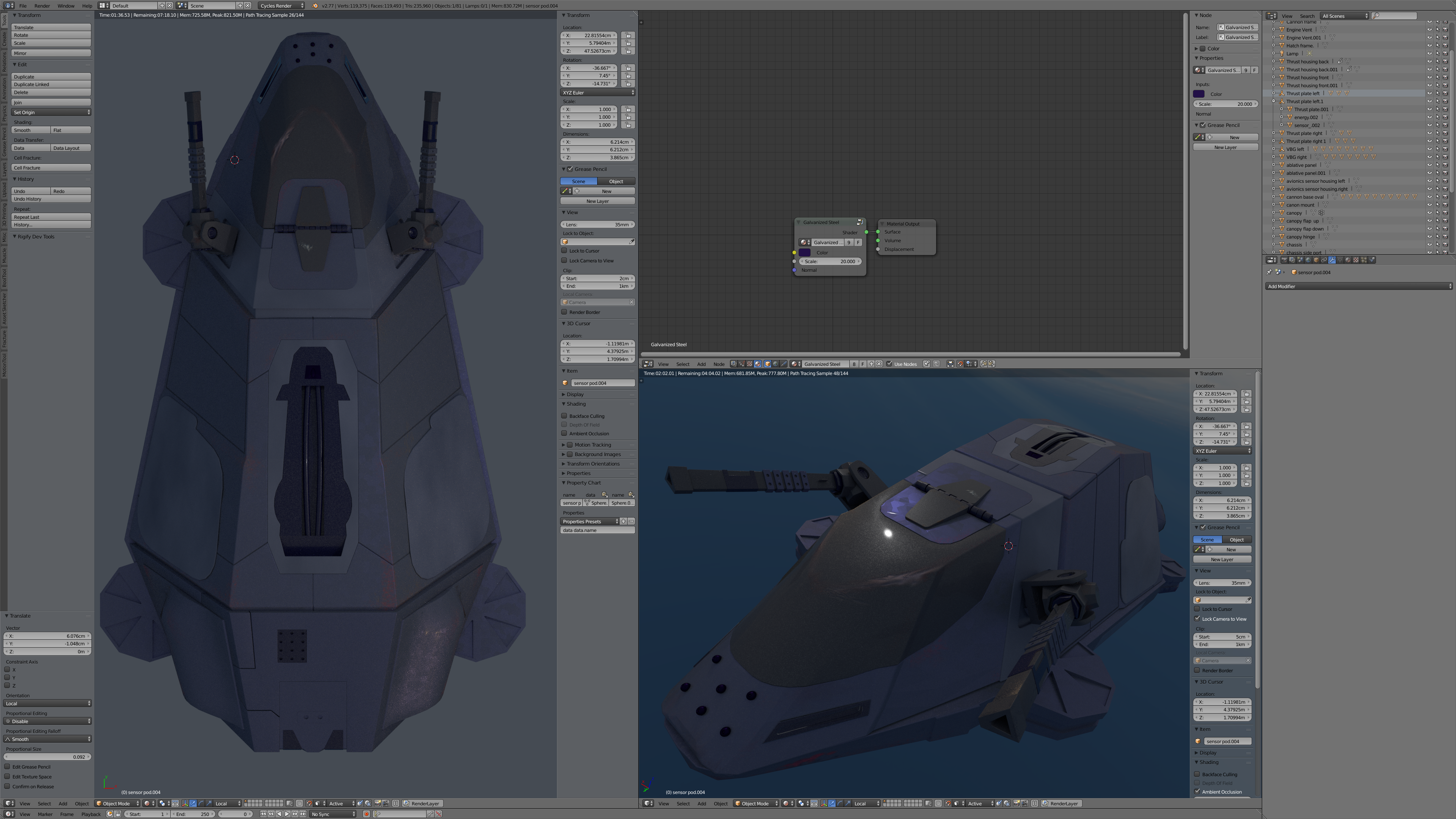Toggle node editor snapping magnet icon
This screenshot has width=1456, height=819.
960,364
